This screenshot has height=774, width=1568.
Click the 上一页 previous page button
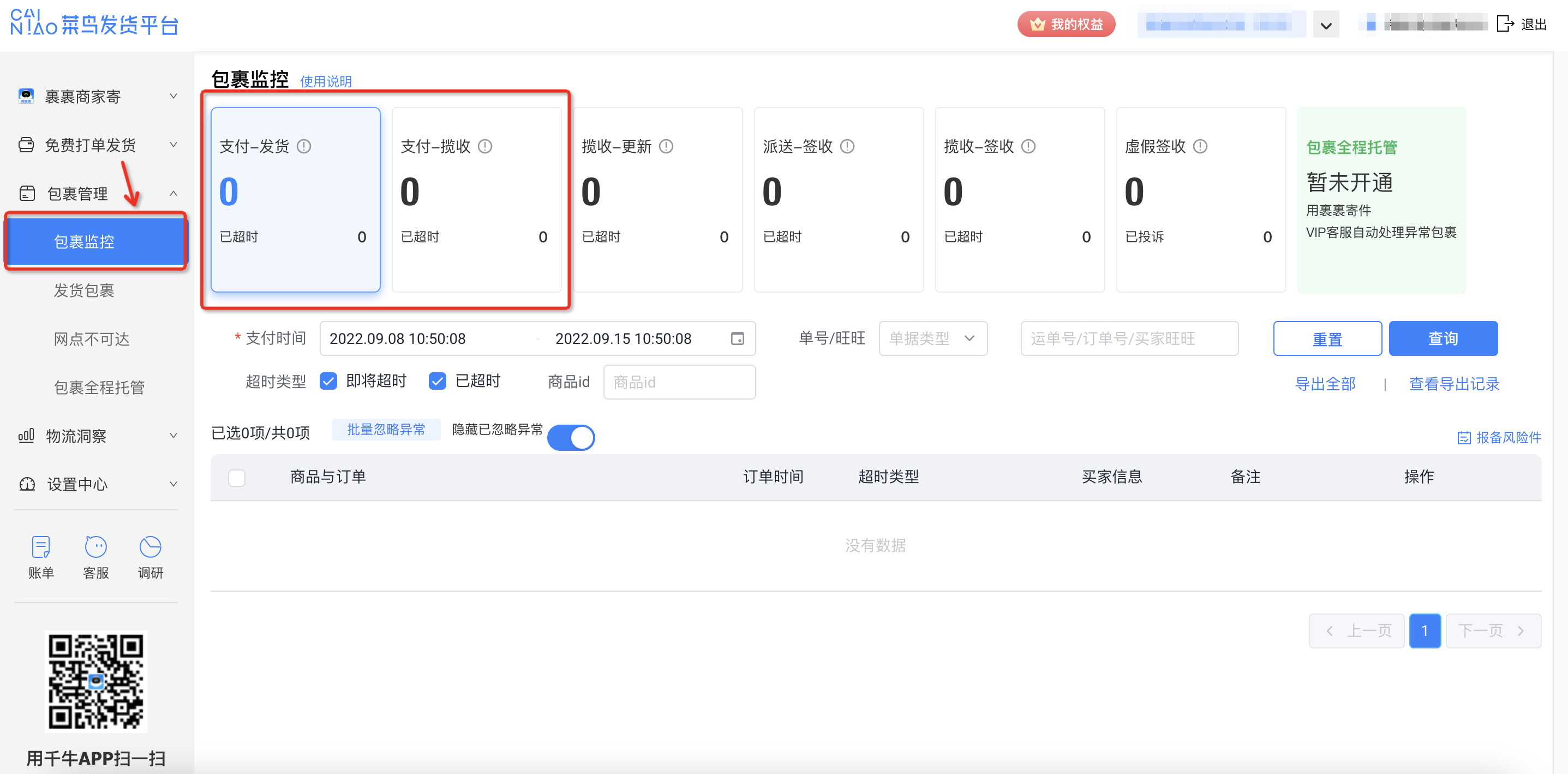(1356, 631)
